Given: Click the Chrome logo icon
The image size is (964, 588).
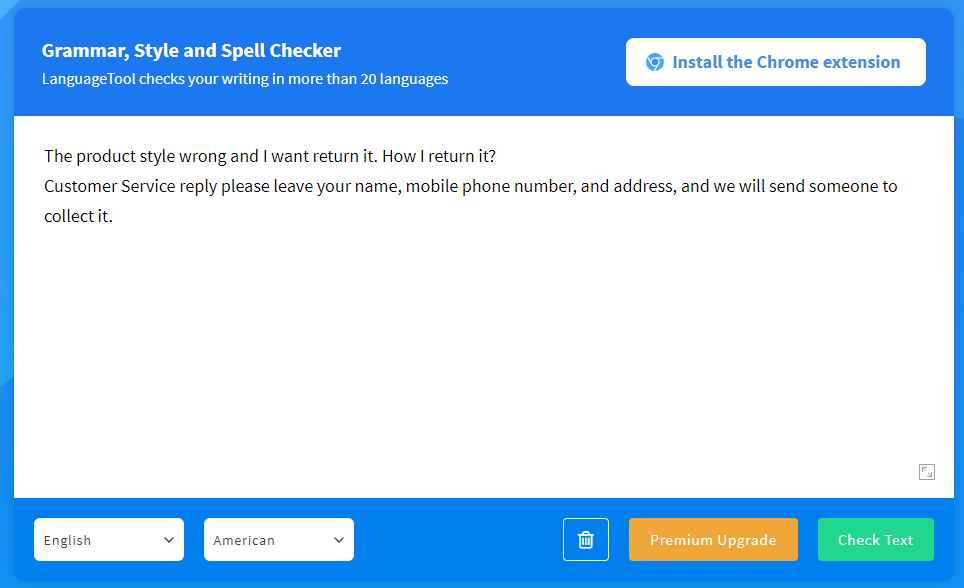Looking at the screenshot, I should 655,62.
